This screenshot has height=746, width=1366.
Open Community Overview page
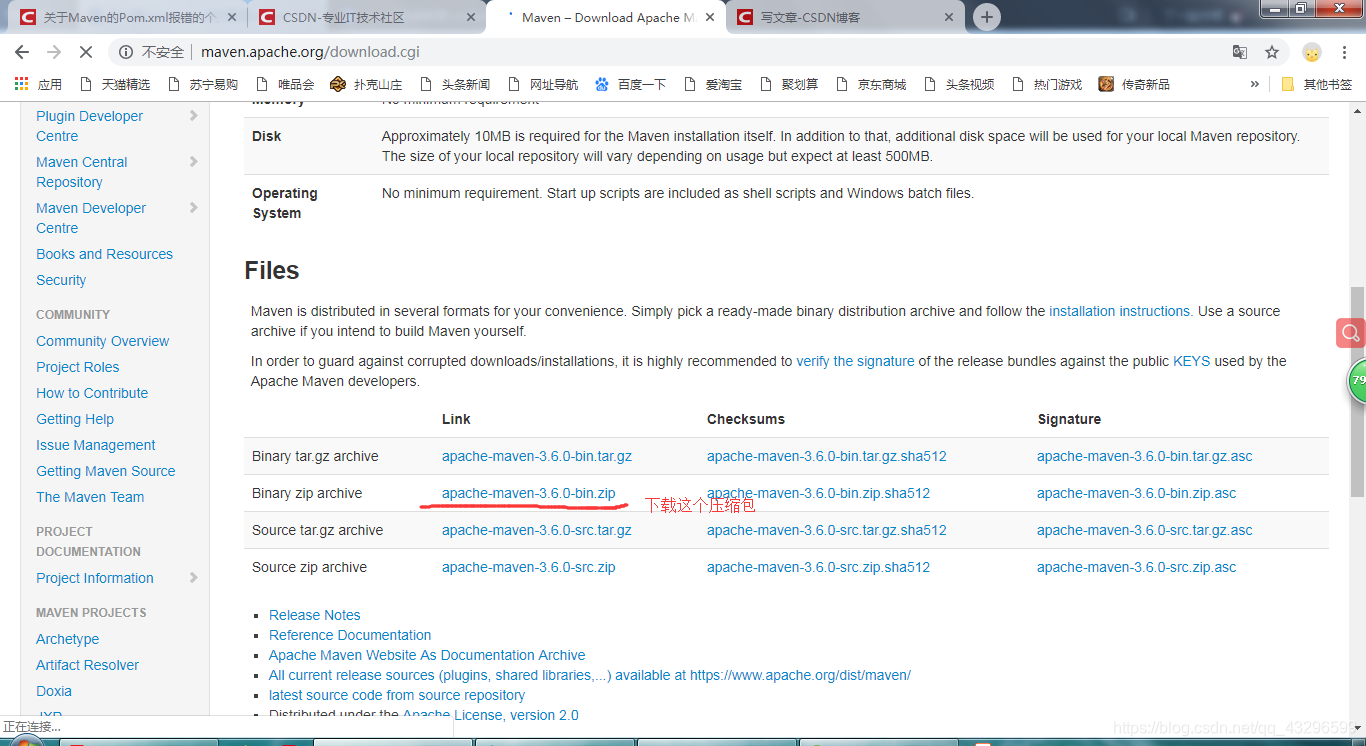[x=102, y=341]
